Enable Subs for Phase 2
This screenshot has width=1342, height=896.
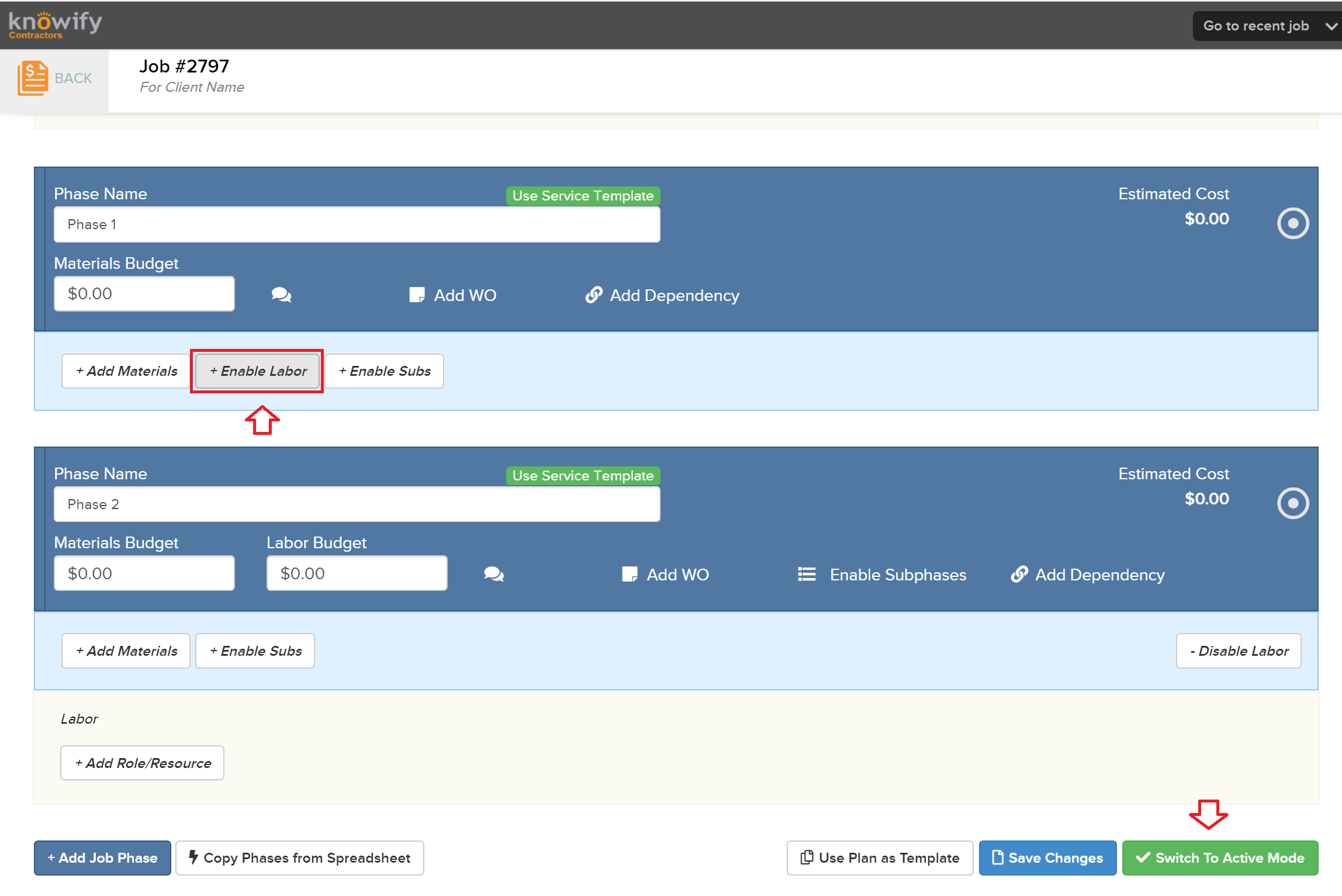click(255, 651)
